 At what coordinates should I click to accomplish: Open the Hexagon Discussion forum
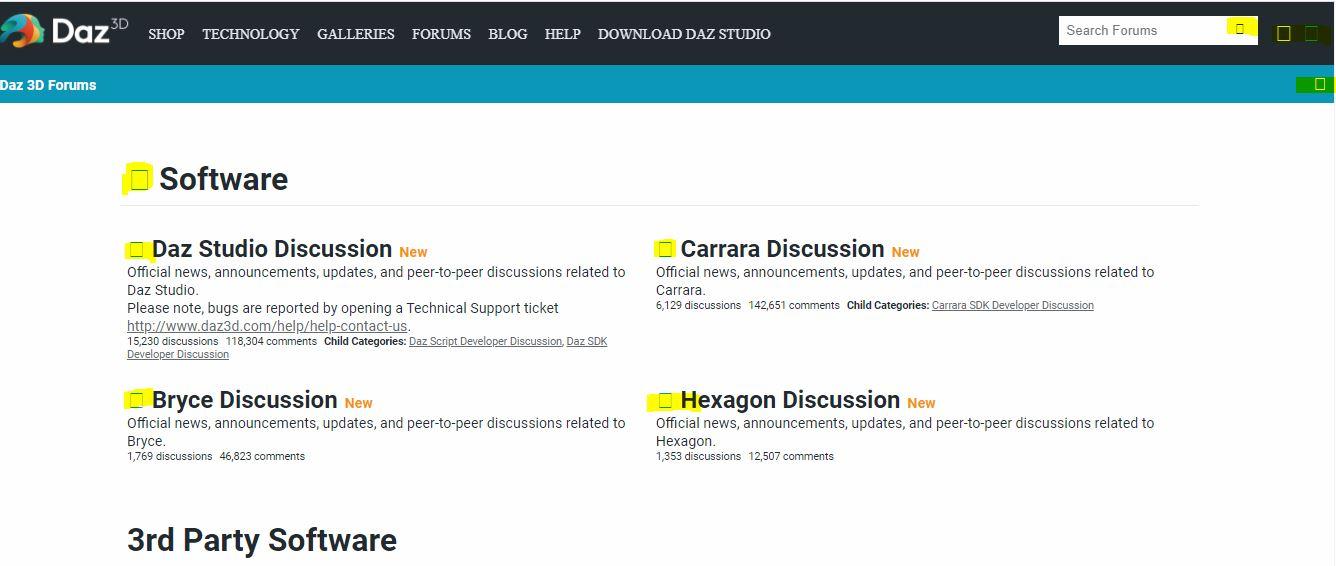(x=790, y=400)
